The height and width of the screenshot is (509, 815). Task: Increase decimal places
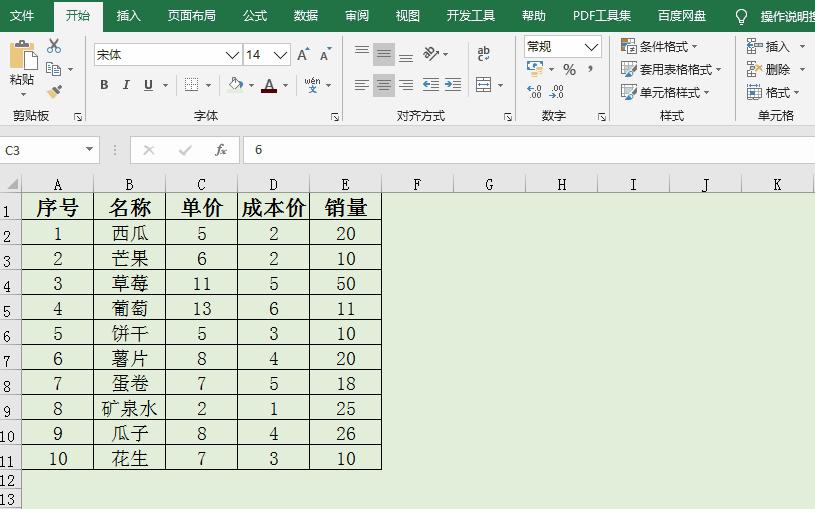pyautogui.click(x=534, y=92)
